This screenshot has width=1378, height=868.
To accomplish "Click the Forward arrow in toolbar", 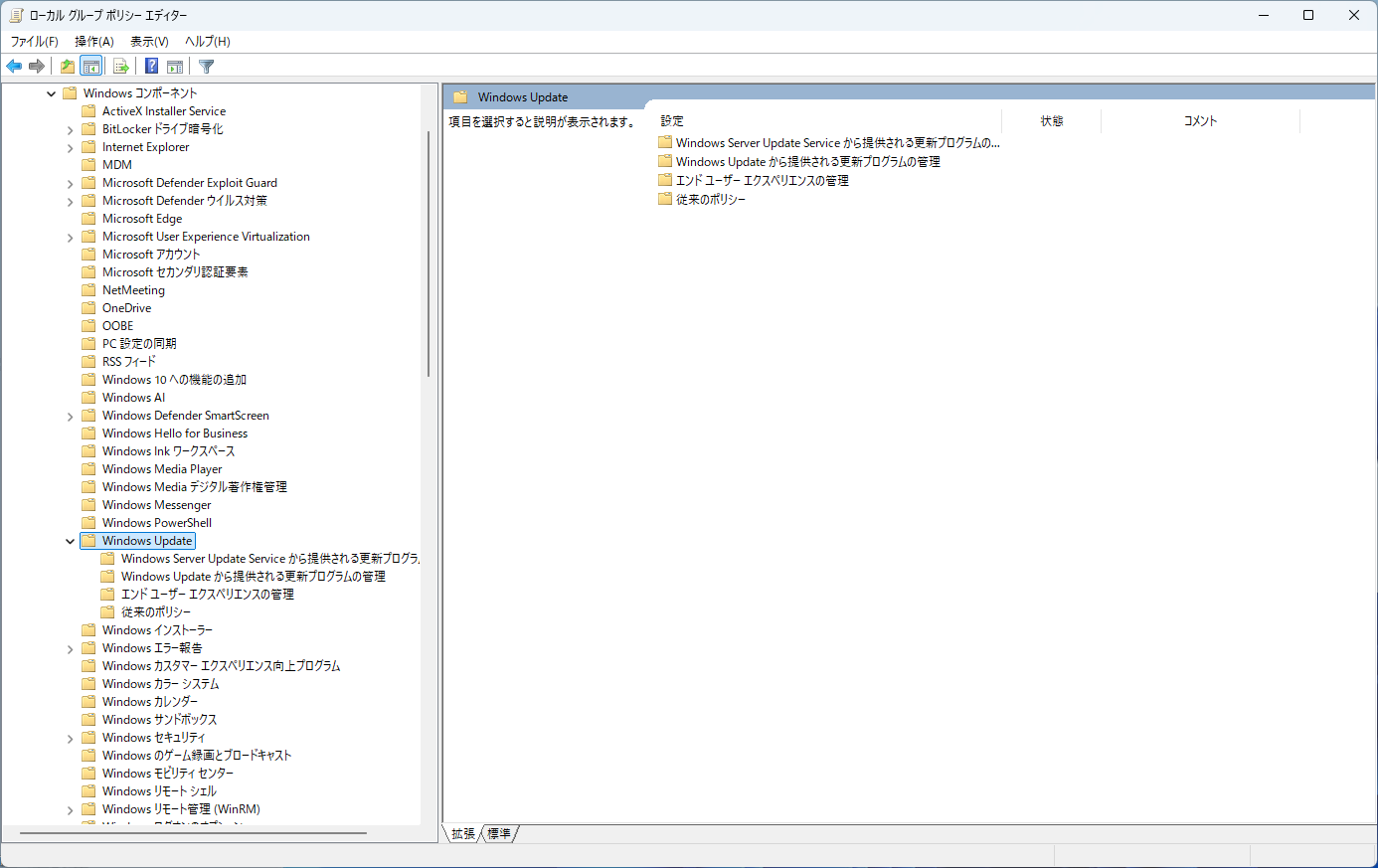I will point(37,67).
